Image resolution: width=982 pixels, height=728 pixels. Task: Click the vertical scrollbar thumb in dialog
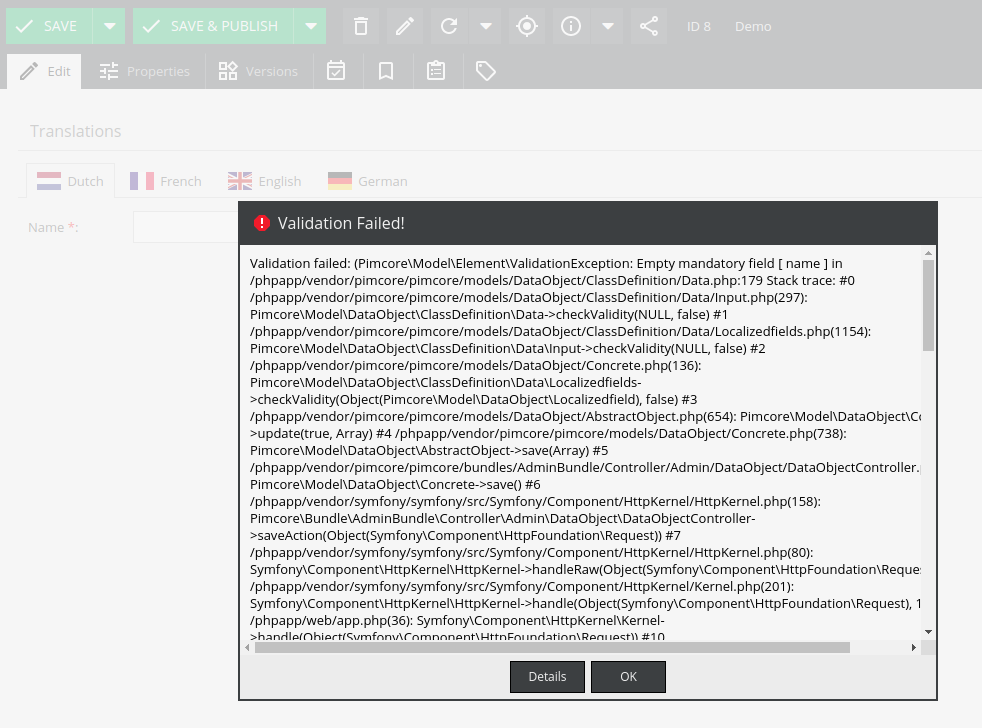[x=928, y=305]
